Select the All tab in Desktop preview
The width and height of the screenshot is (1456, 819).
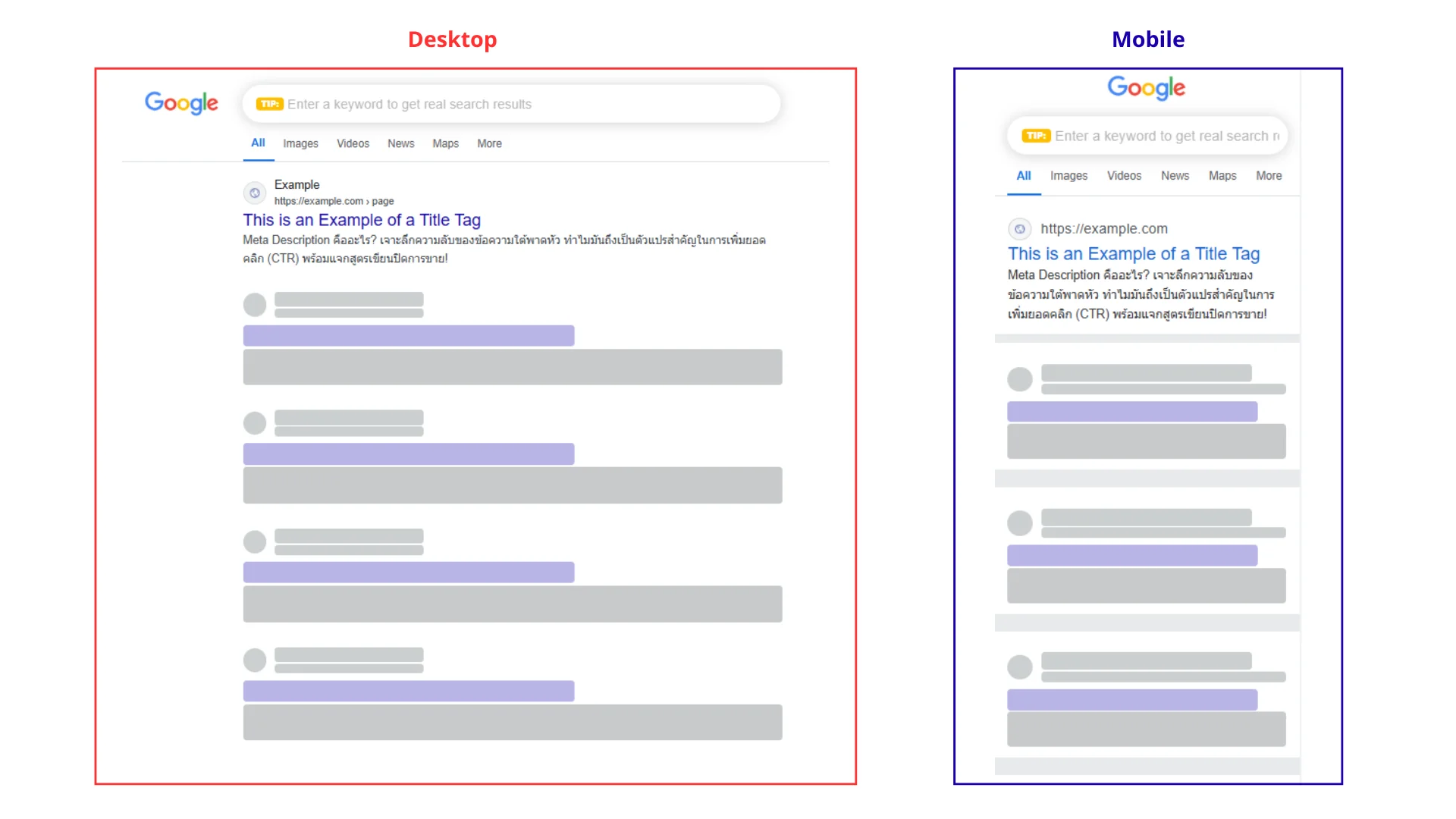pos(258,143)
